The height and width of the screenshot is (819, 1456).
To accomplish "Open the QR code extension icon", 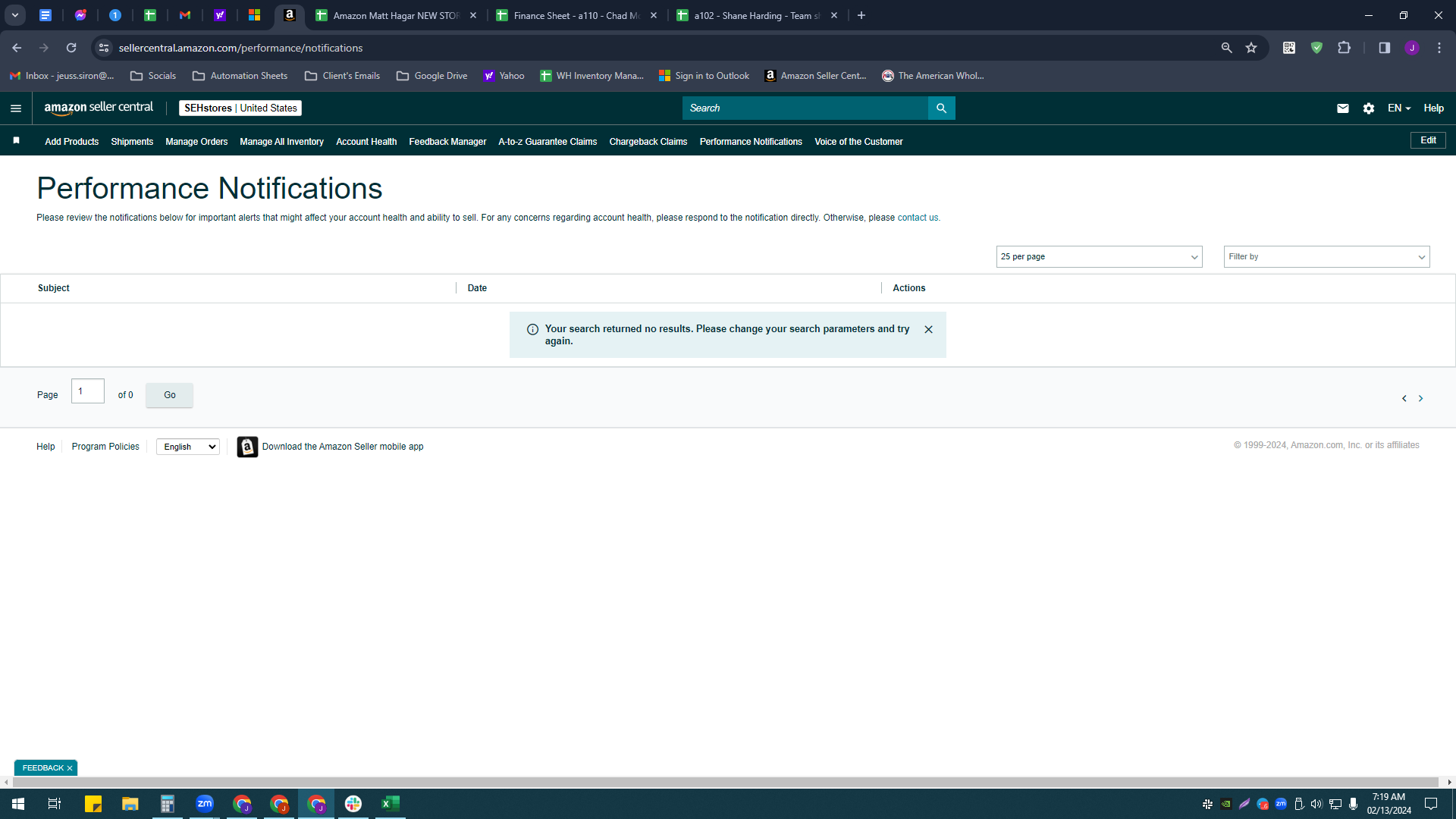I will (x=1288, y=48).
